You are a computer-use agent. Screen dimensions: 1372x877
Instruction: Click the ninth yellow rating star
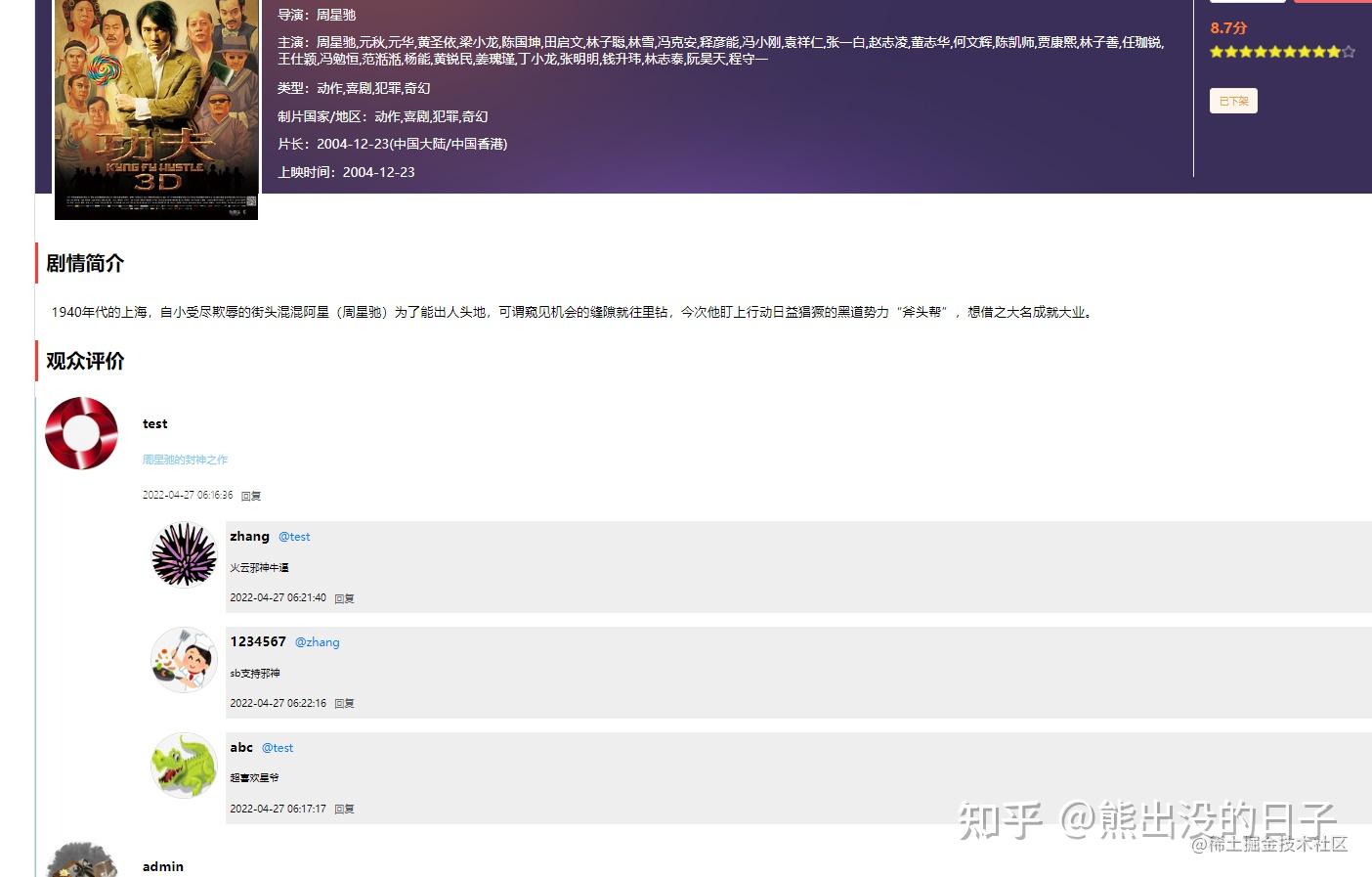pos(1333,52)
